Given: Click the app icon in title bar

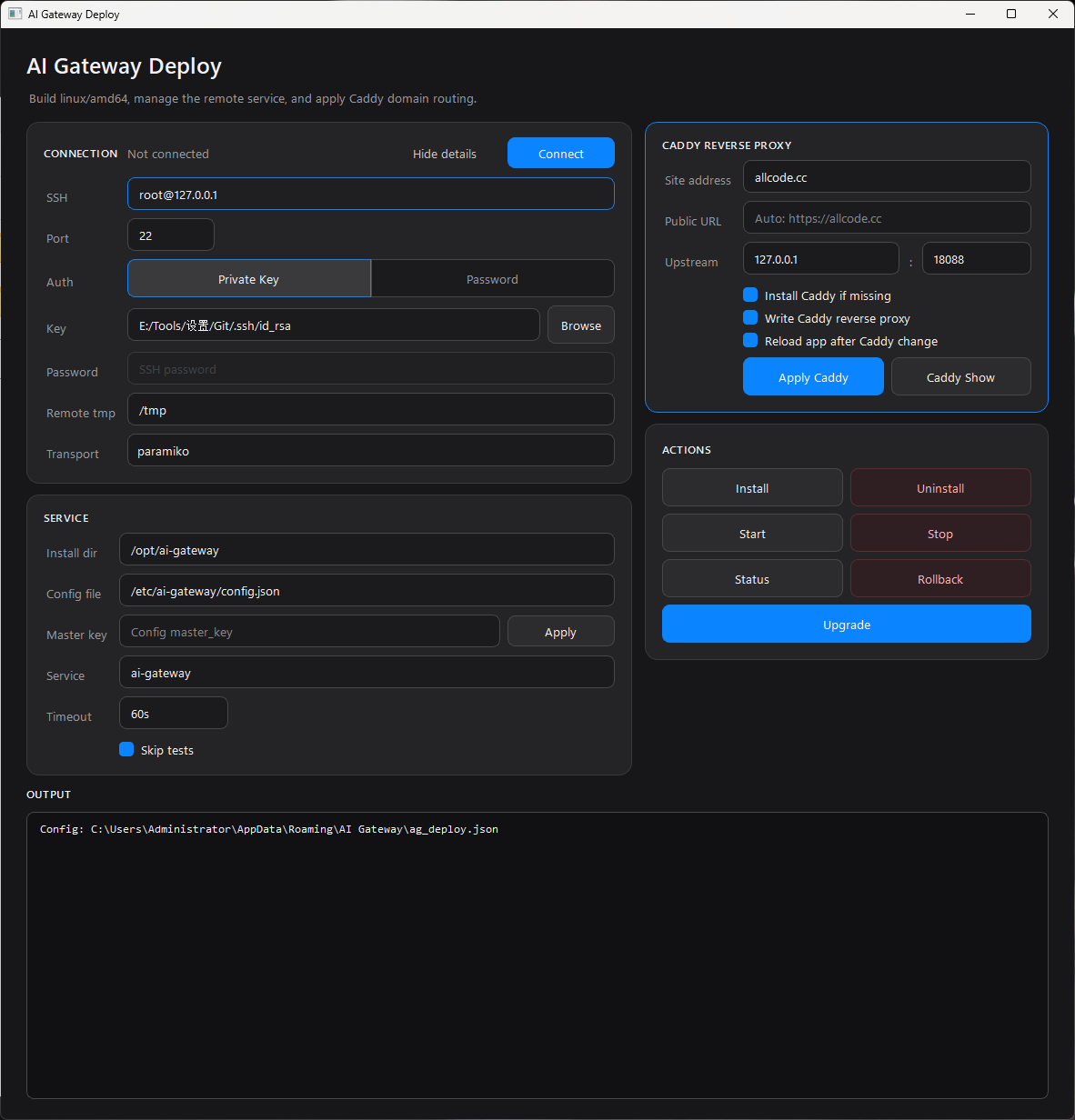Looking at the screenshot, I should tap(15, 14).
